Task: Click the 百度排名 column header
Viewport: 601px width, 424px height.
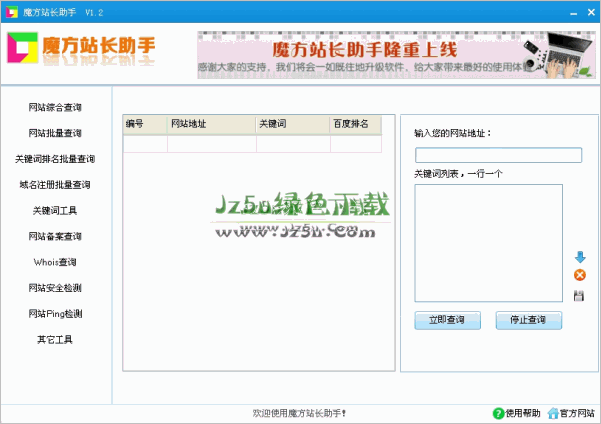Action: [355, 124]
